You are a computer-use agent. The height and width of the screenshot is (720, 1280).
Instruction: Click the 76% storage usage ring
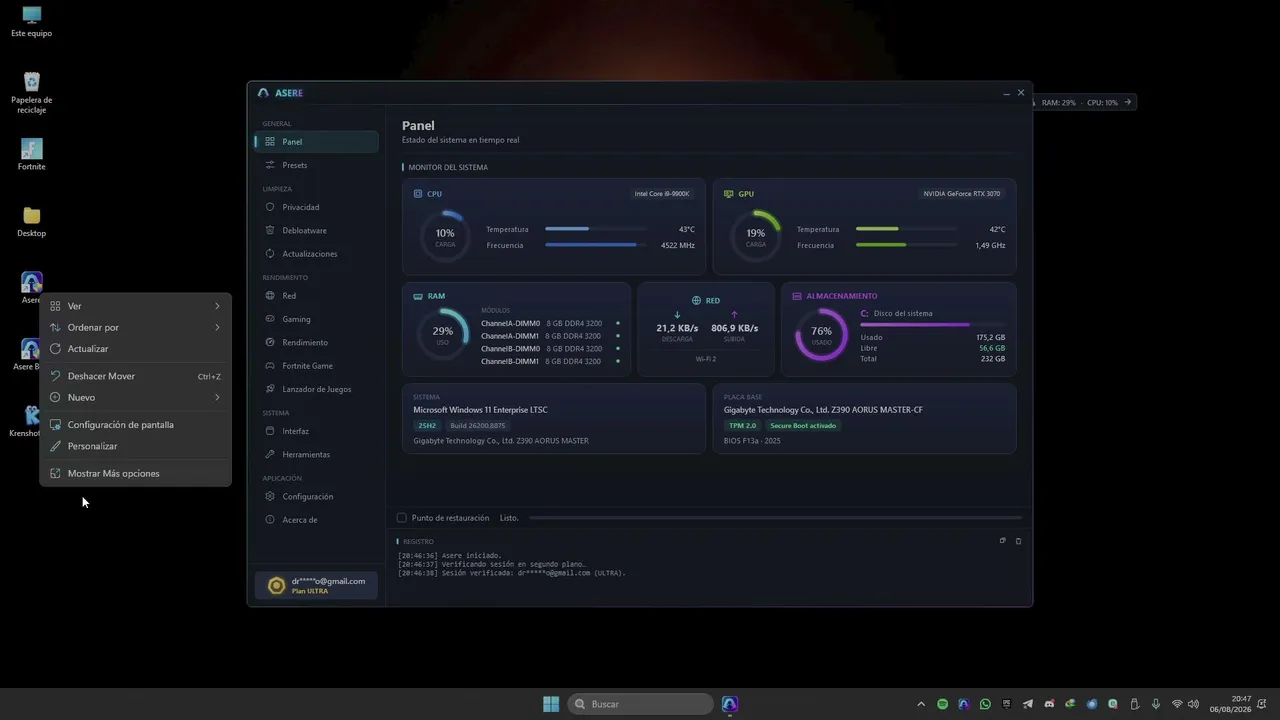coord(821,335)
